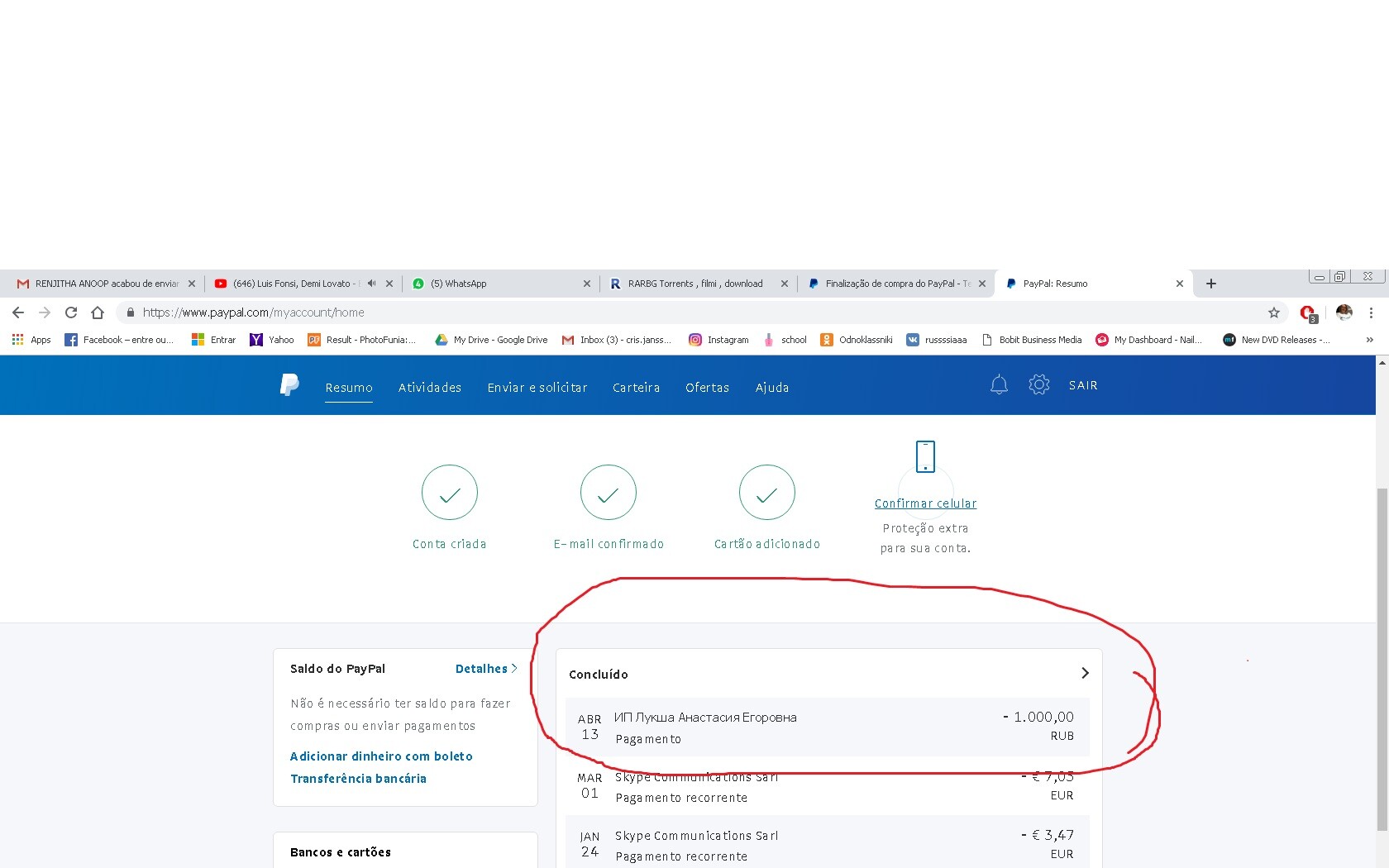Click the Confirmar celular link
The image size is (1389, 868).
[925, 503]
